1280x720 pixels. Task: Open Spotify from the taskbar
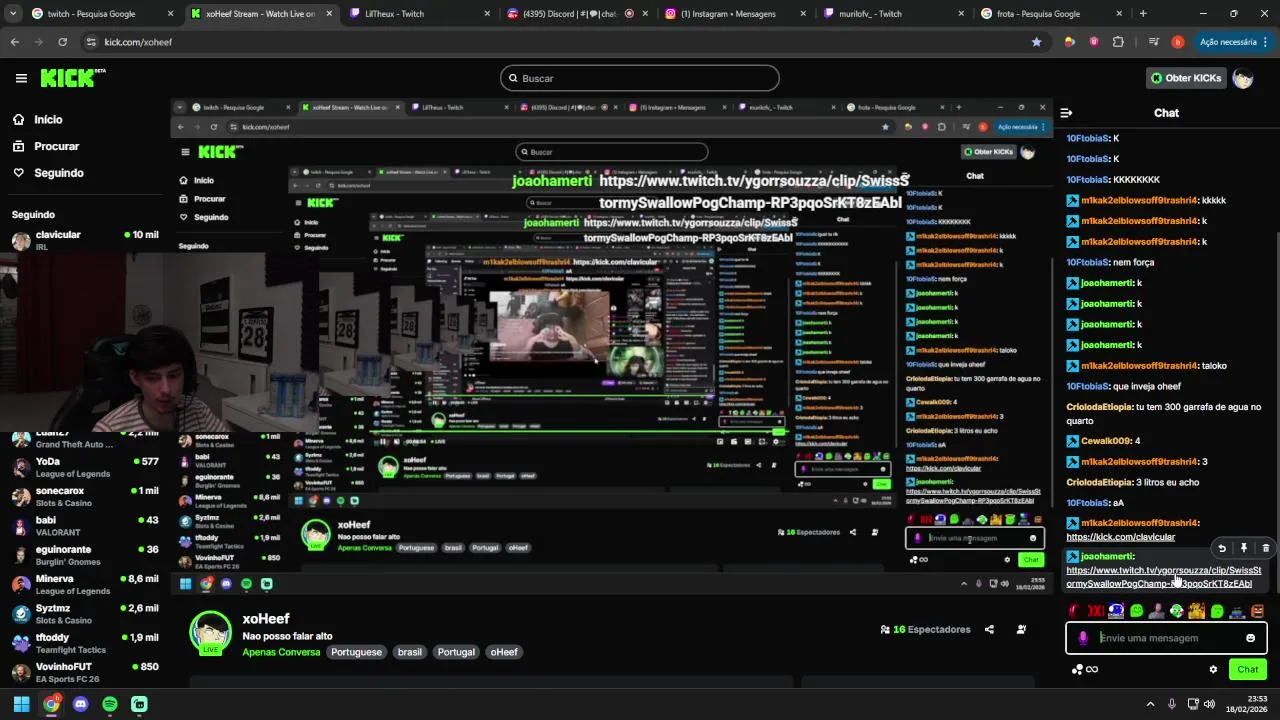pos(110,704)
